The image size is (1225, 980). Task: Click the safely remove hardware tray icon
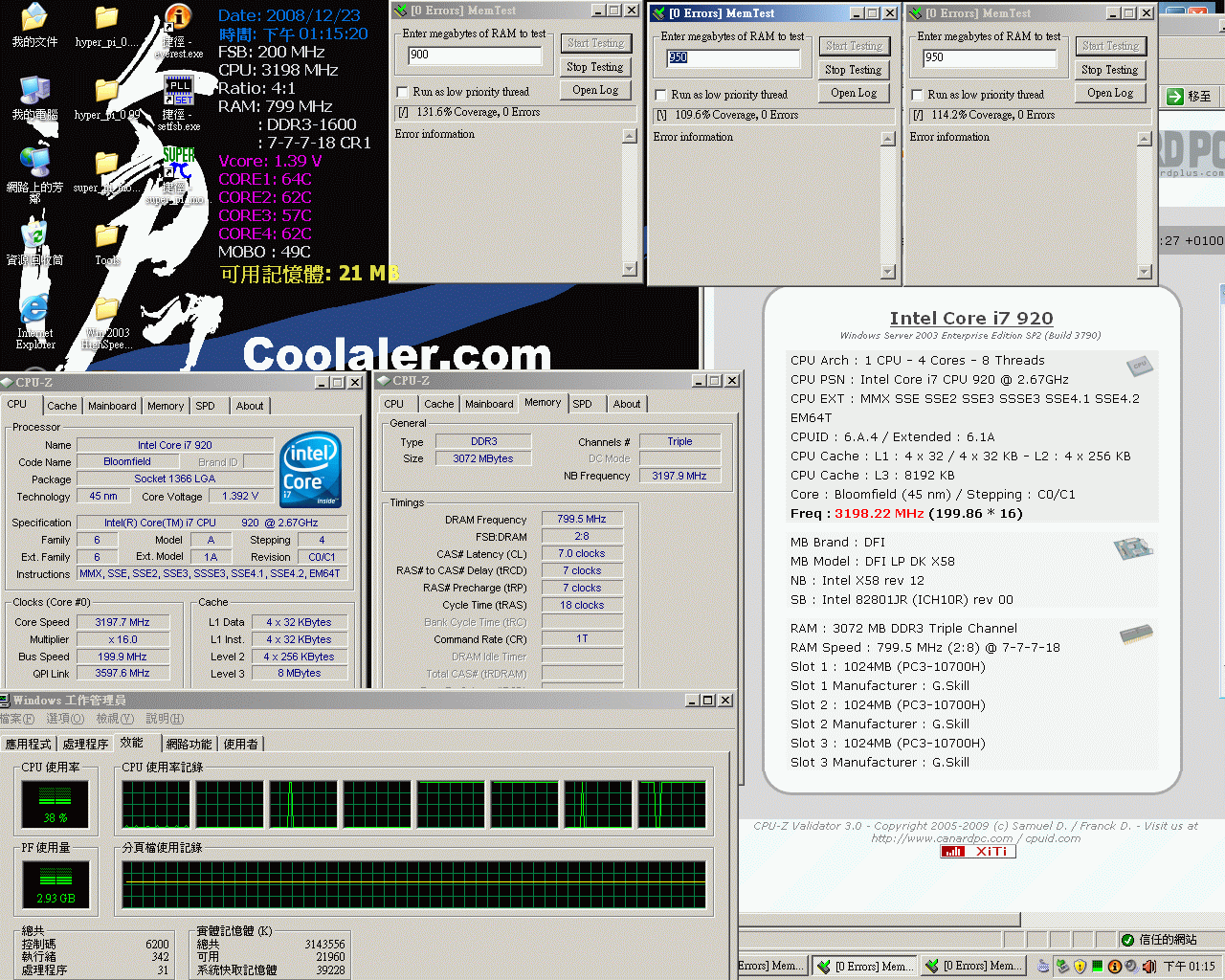(1063, 967)
